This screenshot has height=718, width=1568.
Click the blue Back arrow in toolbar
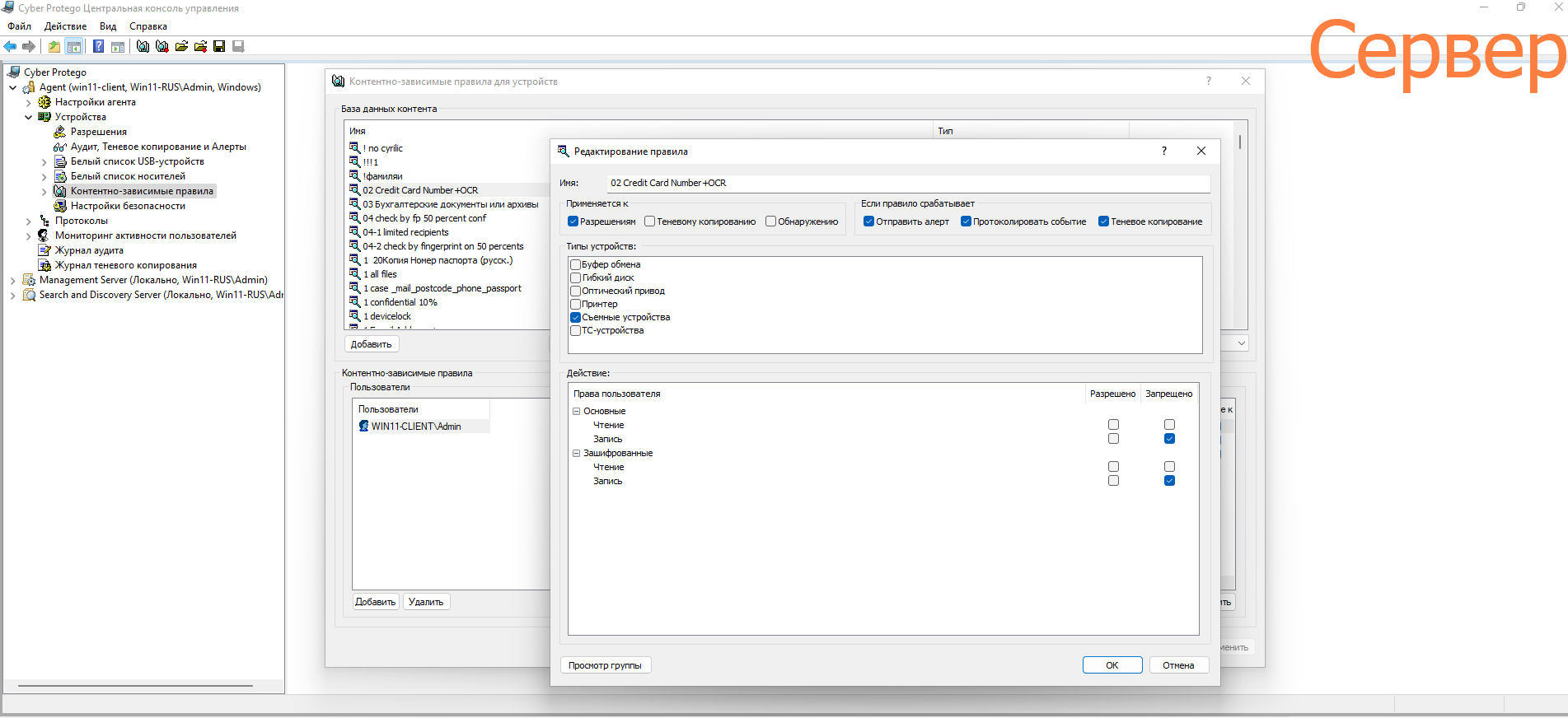pos(10,46)
